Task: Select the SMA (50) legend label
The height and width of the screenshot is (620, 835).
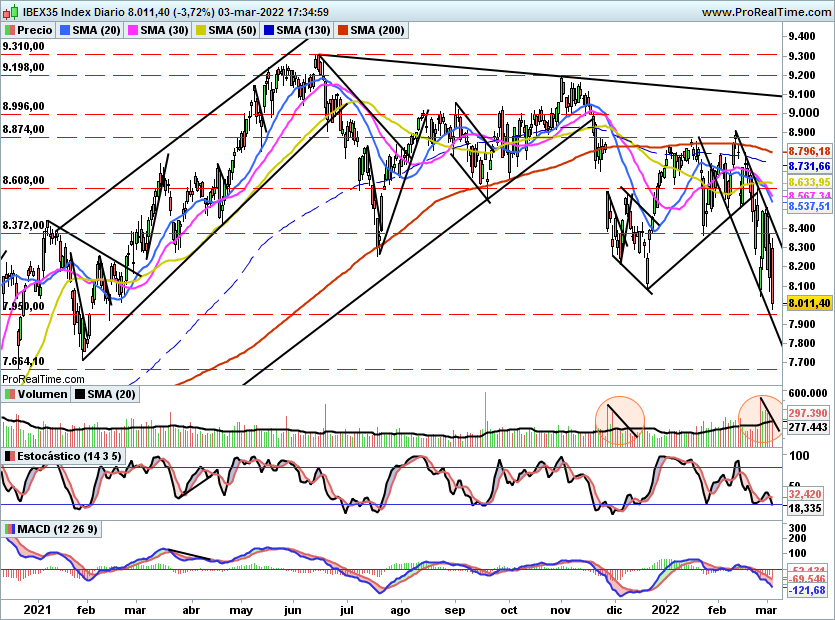Action: (233, 30)
